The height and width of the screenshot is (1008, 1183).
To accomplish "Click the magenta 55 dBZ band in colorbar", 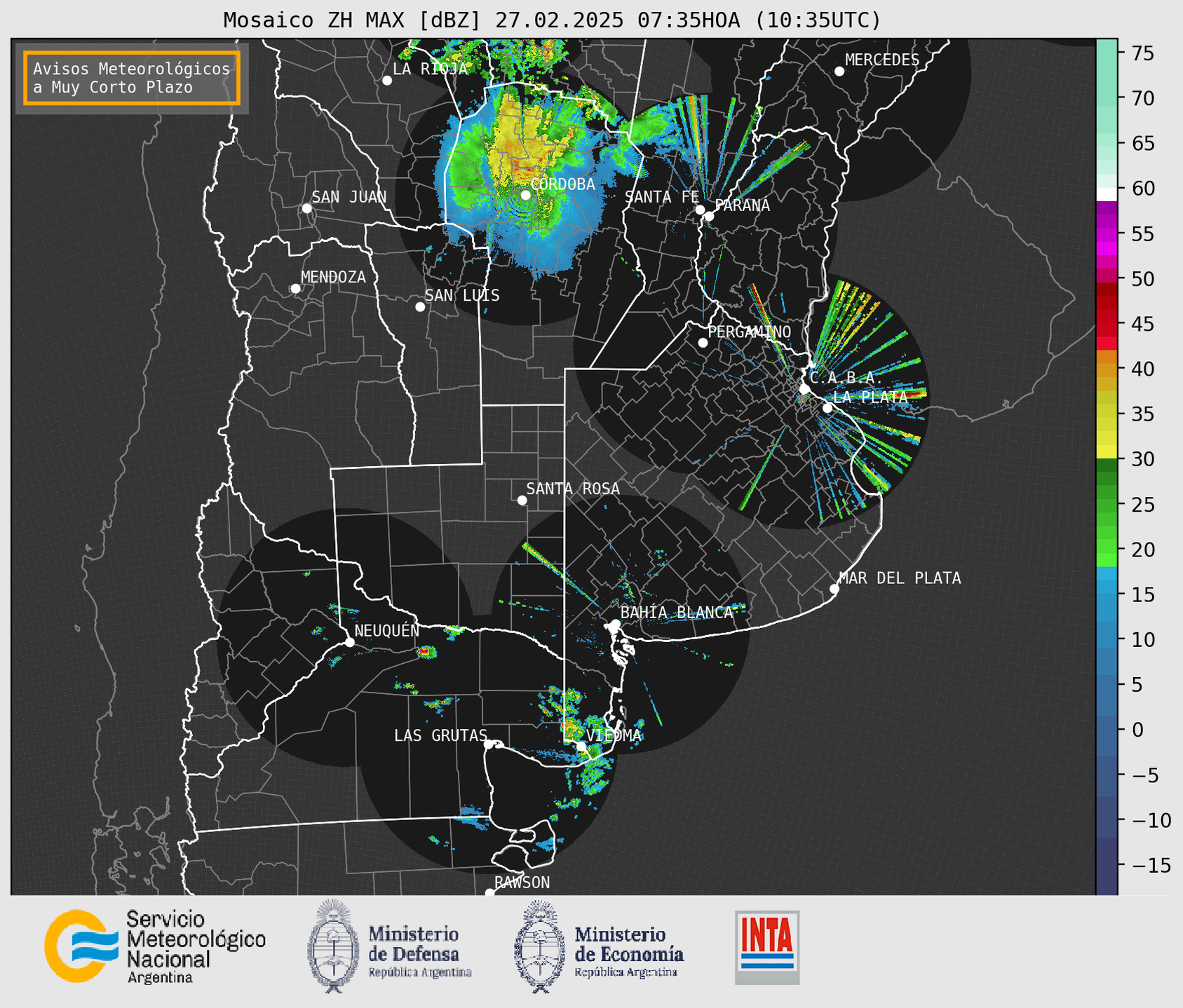I will pyautogui.click(x=1107, y=234).
